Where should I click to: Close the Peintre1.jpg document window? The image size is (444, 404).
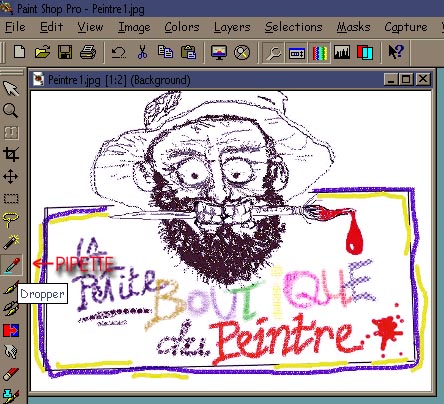point(423,80)
